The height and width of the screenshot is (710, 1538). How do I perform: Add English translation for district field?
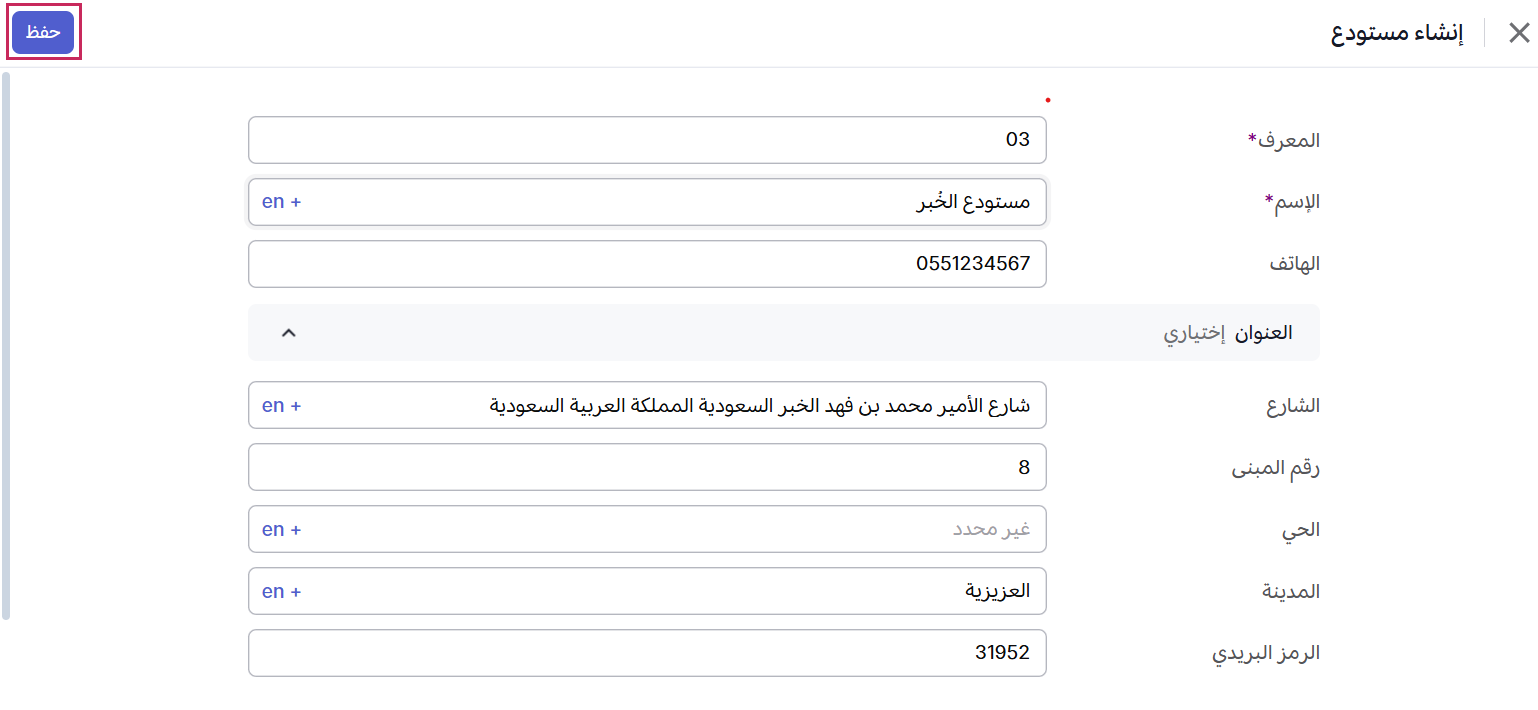pyautogui.click(x=281, y=530)
